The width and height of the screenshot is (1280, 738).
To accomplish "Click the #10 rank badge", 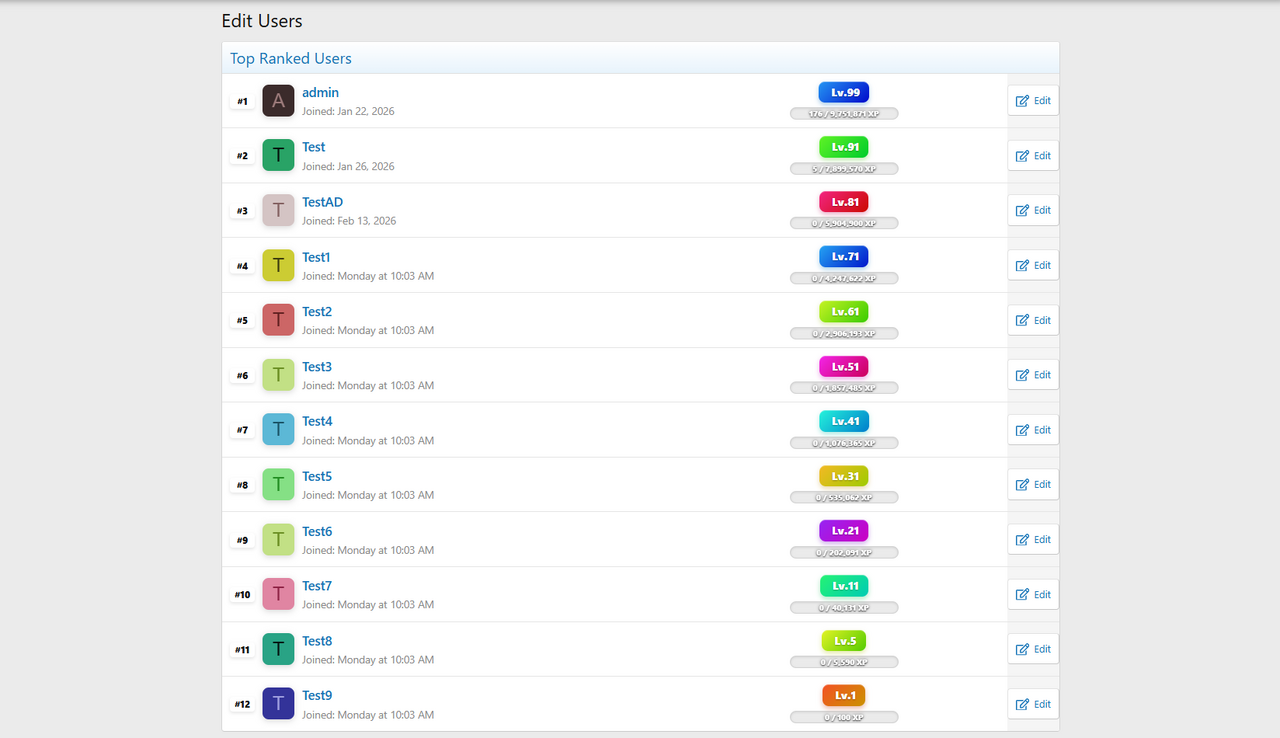I will pos(242,595).
